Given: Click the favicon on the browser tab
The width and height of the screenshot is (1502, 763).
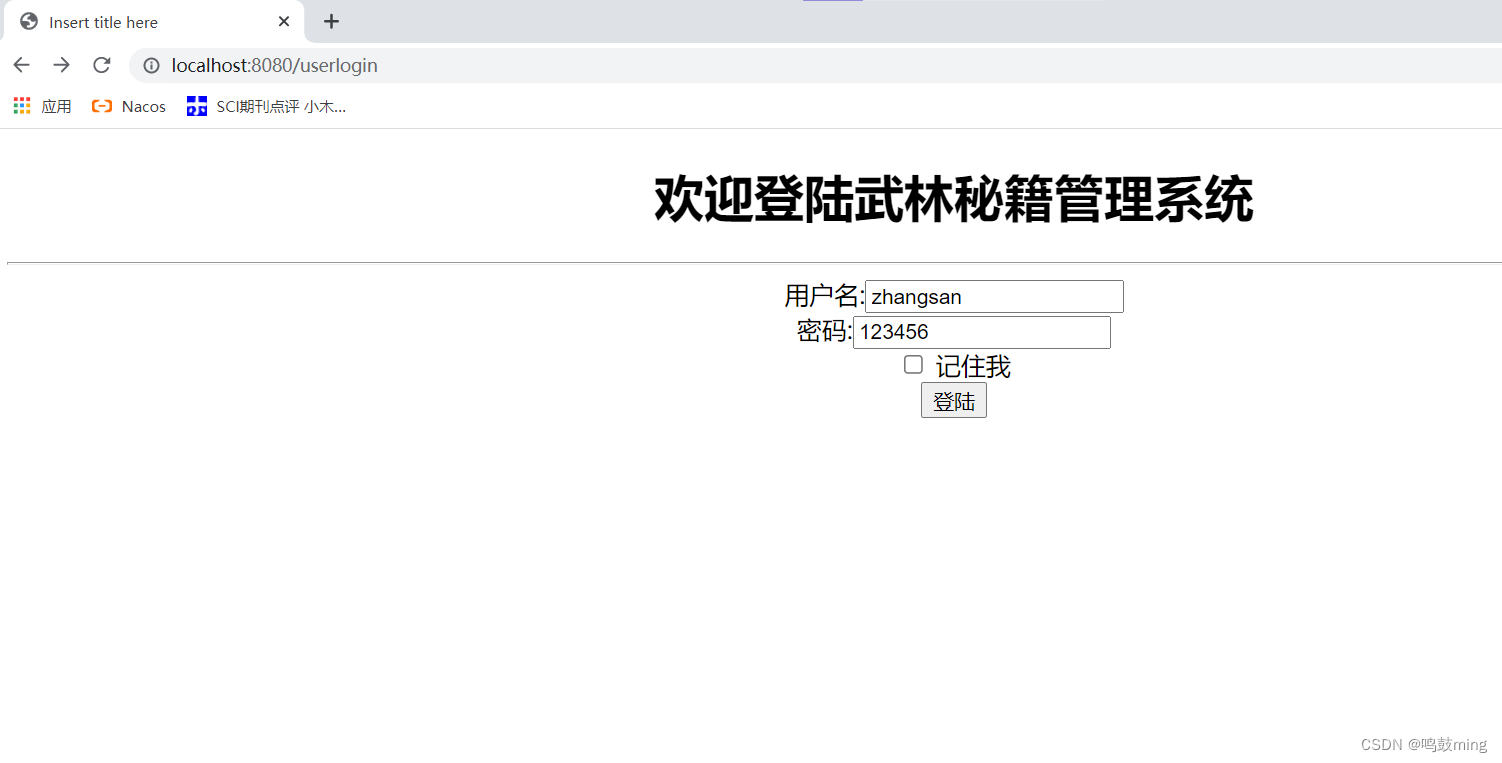Looking at the screenshot, I should point(28,21).
